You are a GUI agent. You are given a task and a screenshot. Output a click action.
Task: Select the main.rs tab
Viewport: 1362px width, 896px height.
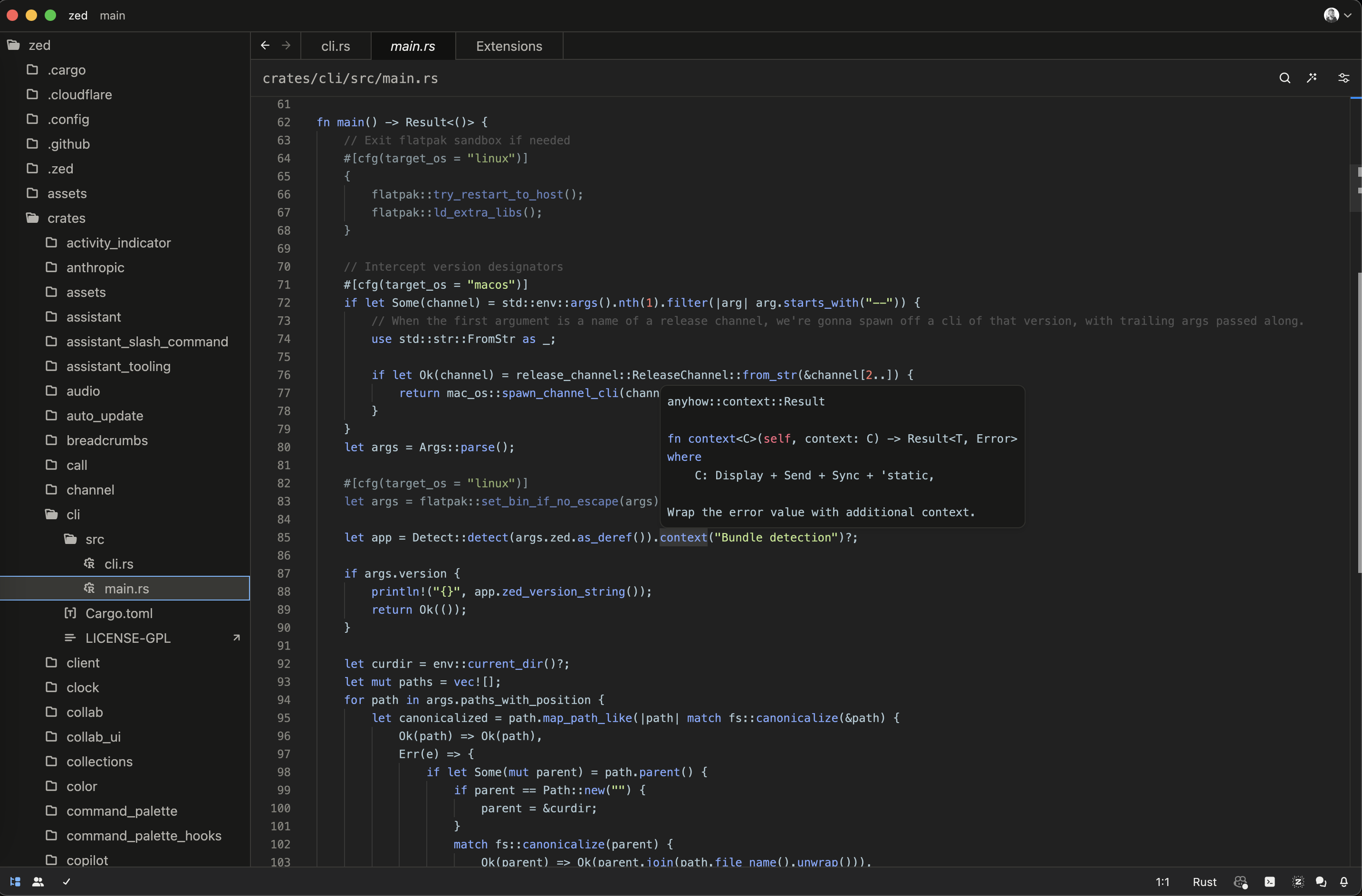[x=413, y=46]
